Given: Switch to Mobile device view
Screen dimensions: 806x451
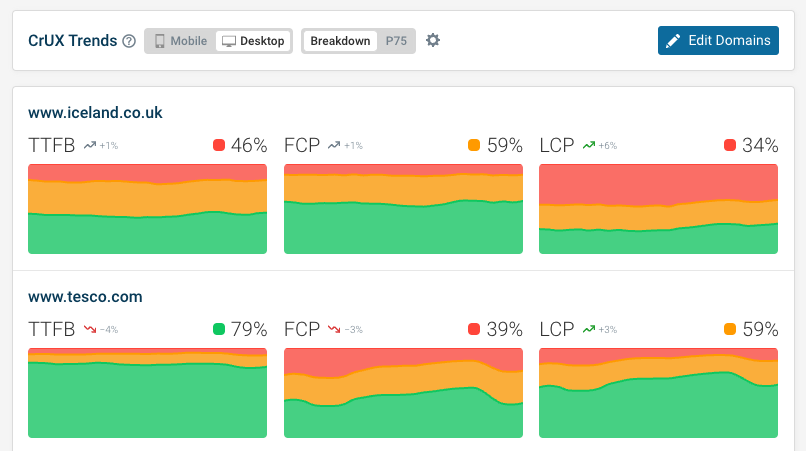Looking at the screenshot, I should (181, 41).
